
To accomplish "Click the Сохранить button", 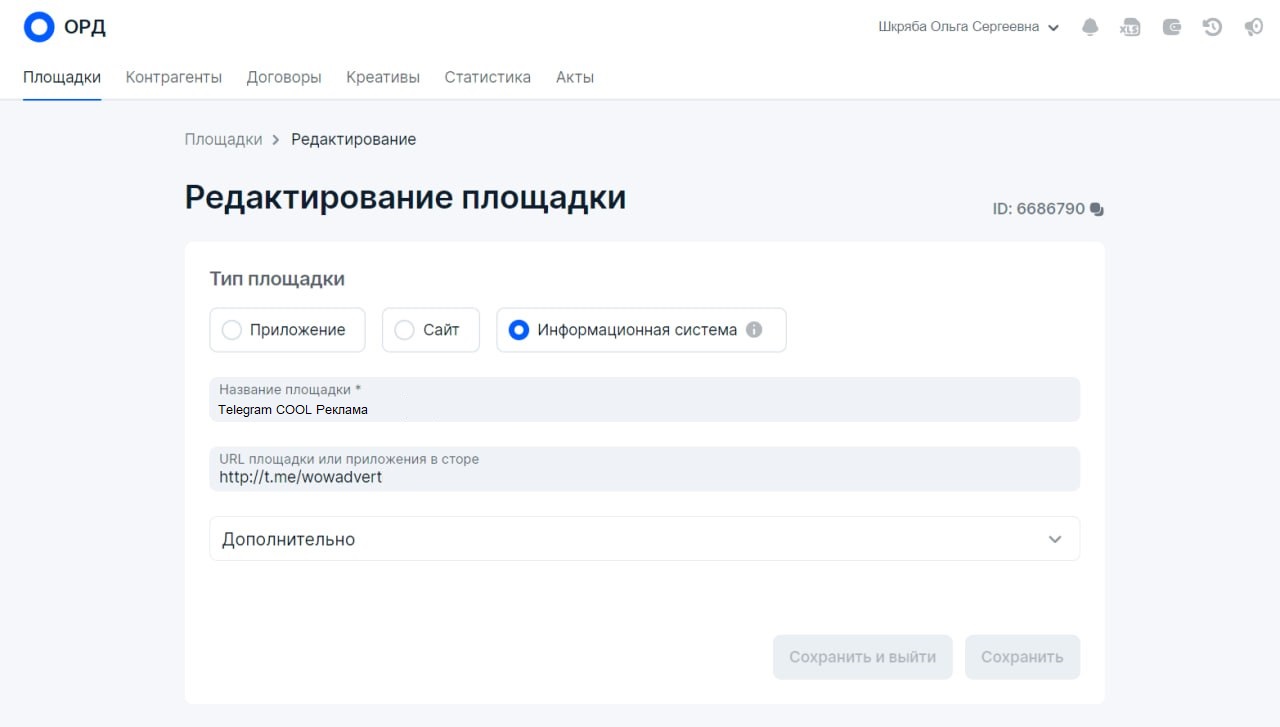I will 1022,657.
